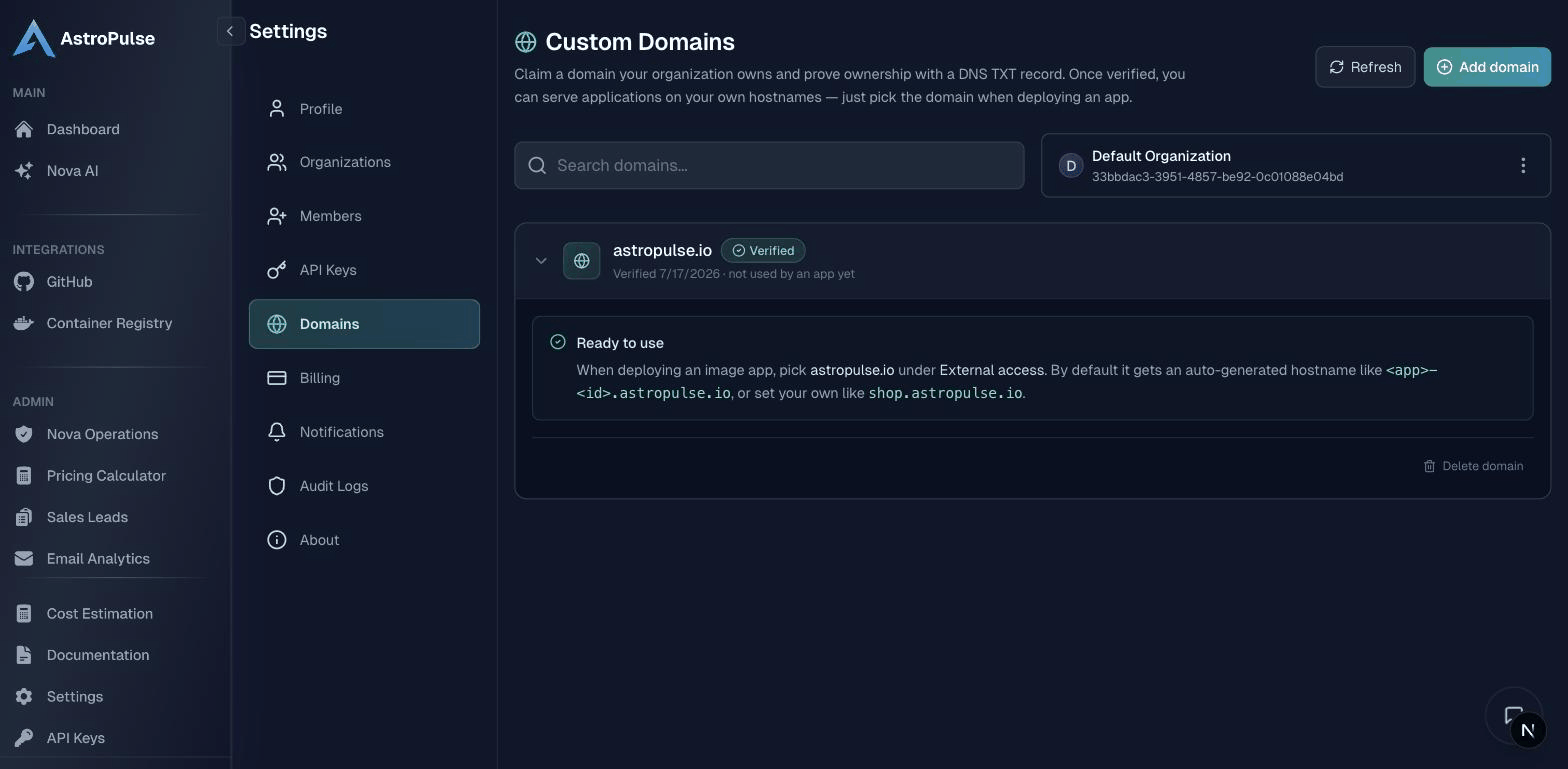Click the Profile person icon
This screenshot has width=1568, height=769.
[x=277, y=109]
